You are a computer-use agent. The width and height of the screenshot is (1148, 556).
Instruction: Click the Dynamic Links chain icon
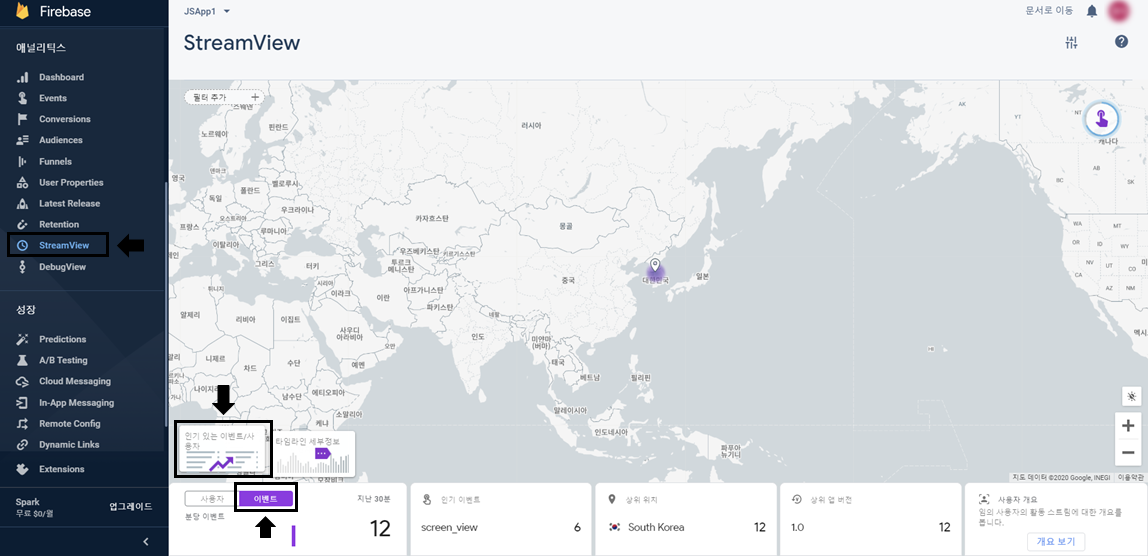point(23,445)
